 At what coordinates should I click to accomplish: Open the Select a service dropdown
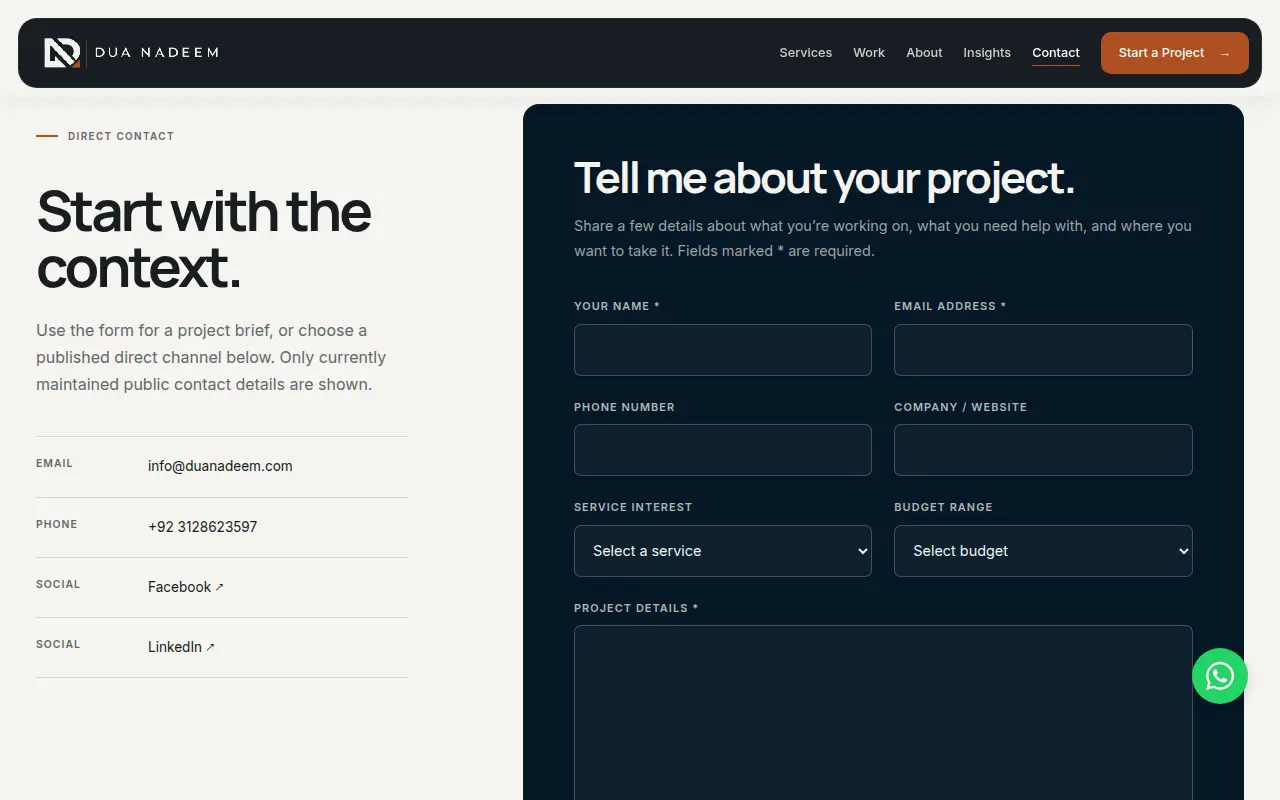(723, 551)
